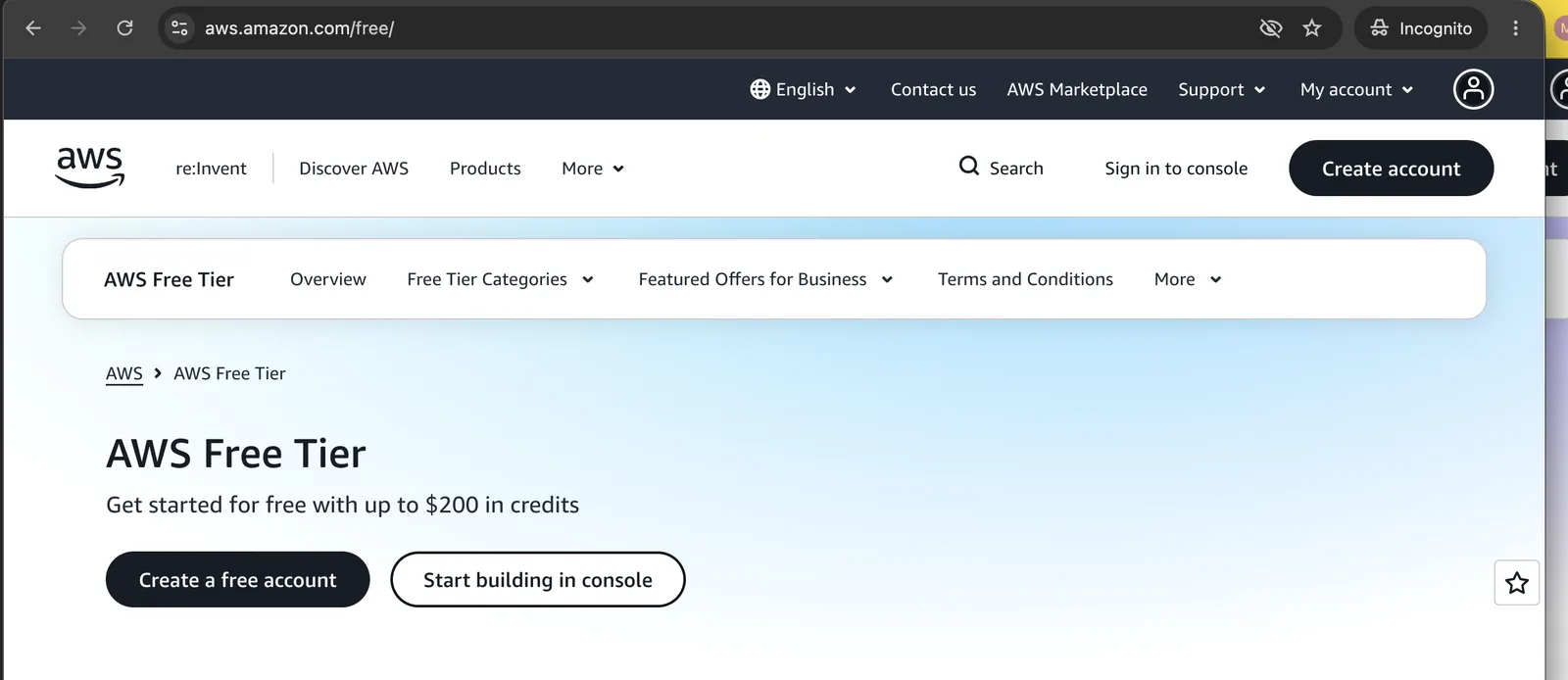Click Contact us link

[933, 89]
